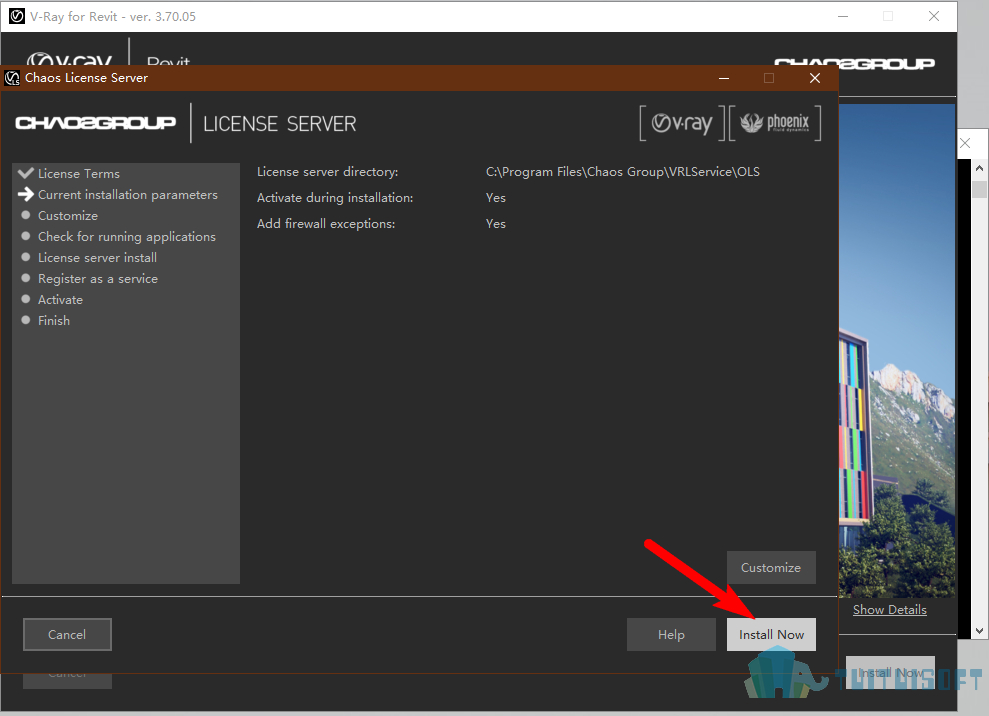Select License server install step
The height and width of the screenshot is (716, 989).
click(x=97, y=257)
